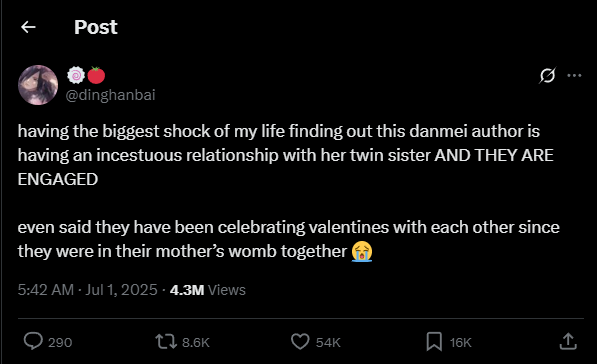Screen dimensions: 597x364
Task: Click the post text body
Action: point(289,191)
